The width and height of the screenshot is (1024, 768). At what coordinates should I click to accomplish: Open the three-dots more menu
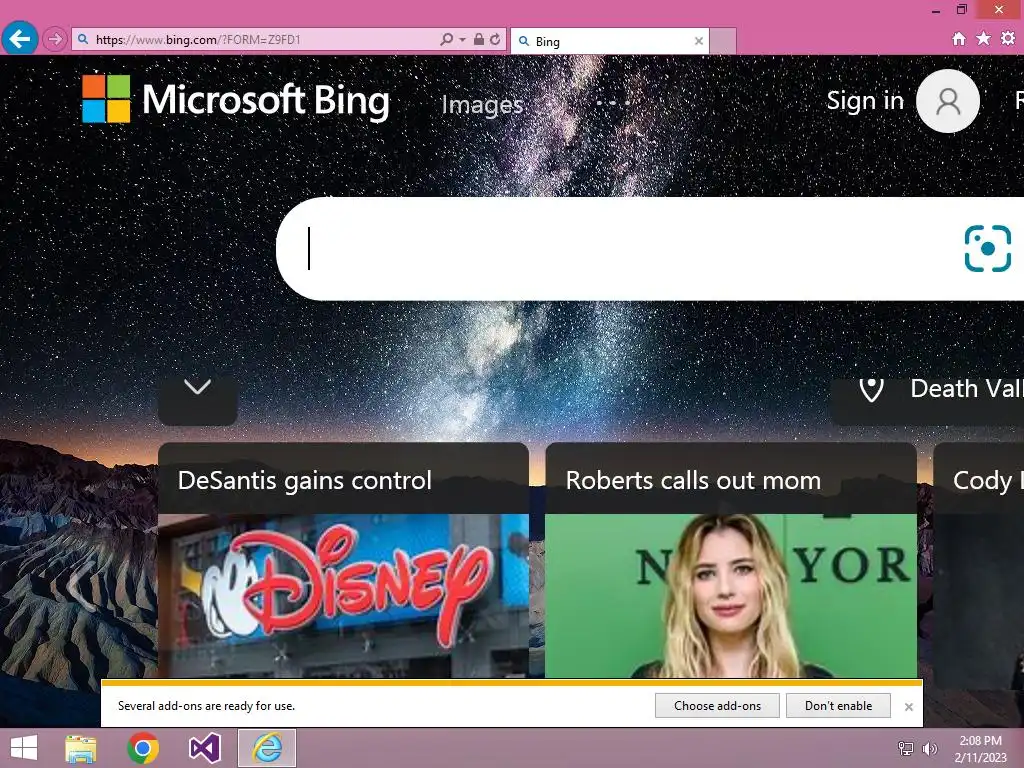(613, 103)
